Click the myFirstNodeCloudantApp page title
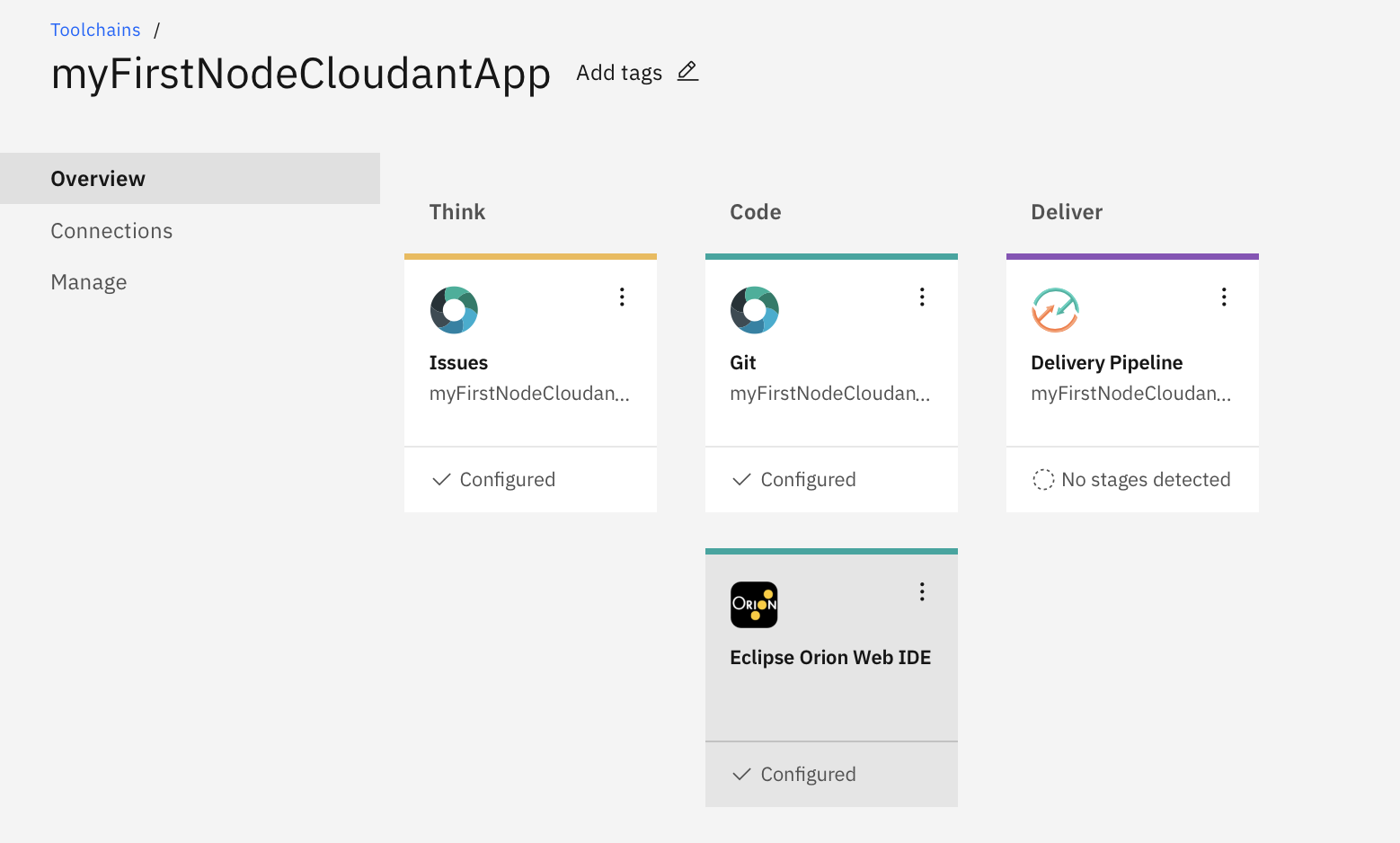Viewport: 1400px width, 843px height. (301, 74)
